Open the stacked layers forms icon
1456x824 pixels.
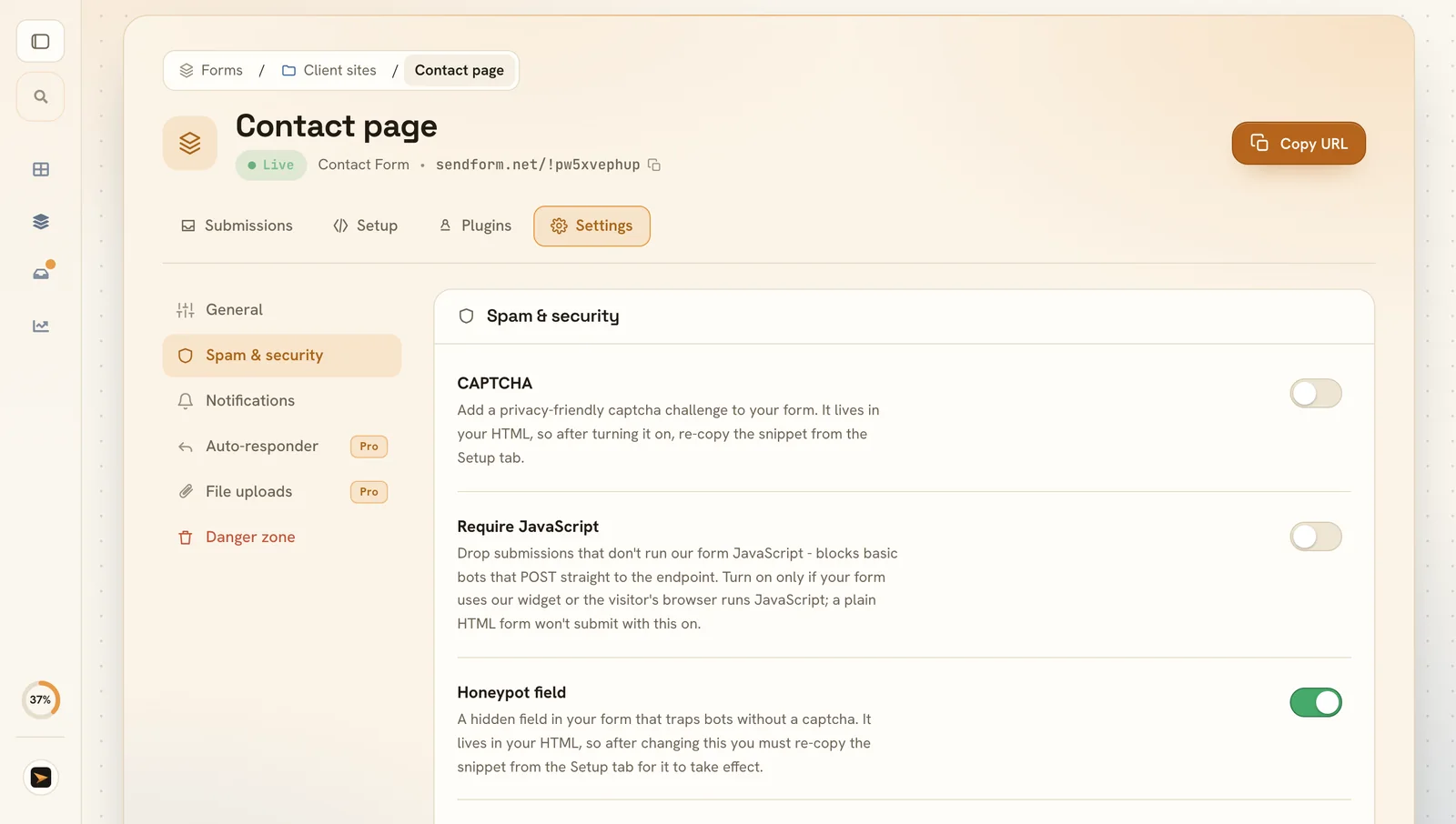click(41, 222)
